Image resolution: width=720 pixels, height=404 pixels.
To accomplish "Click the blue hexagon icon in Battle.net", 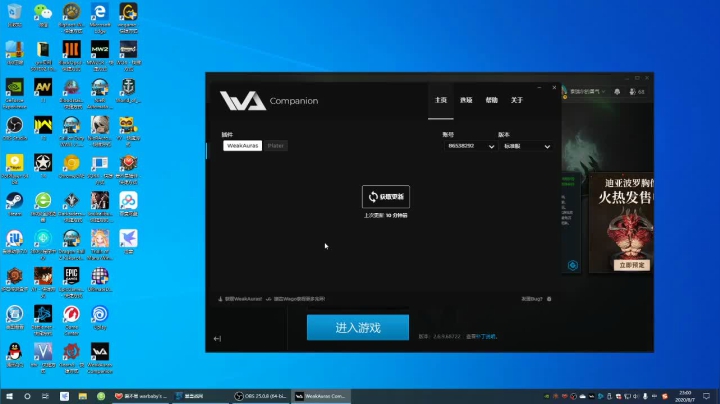I will point(573,265).
